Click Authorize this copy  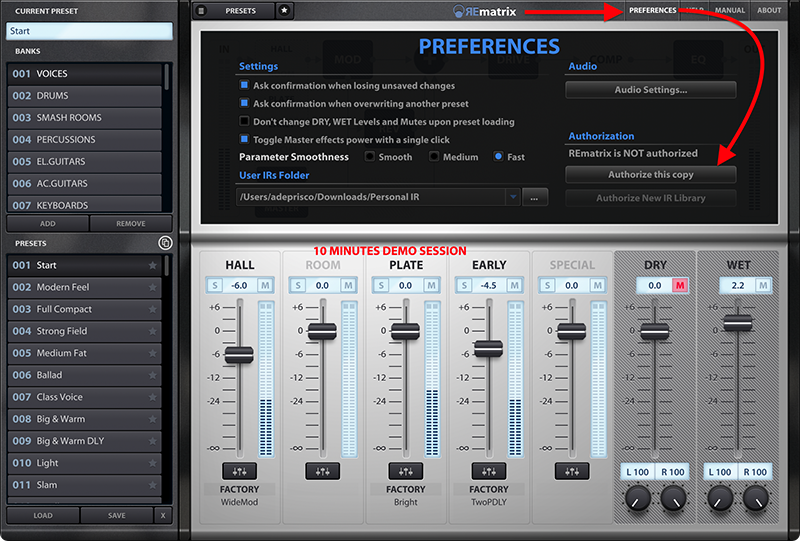coord(651,175)
